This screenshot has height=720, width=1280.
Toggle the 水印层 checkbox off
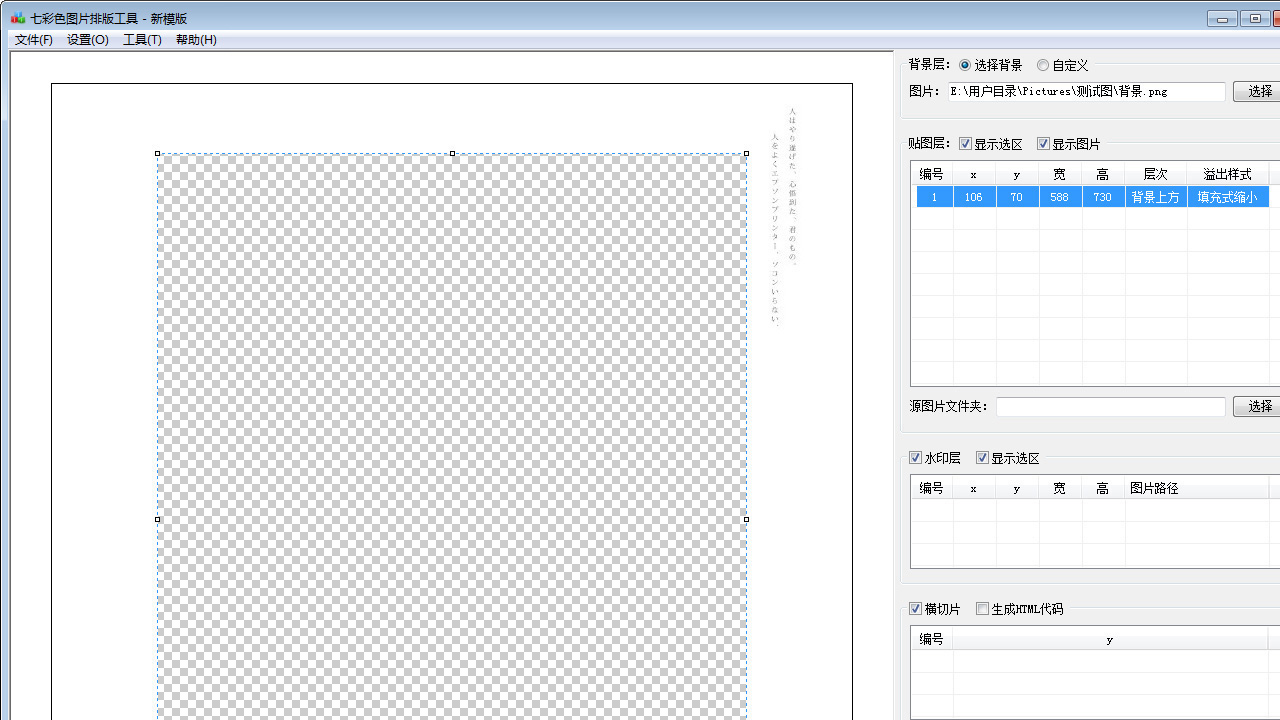point(915,457)
